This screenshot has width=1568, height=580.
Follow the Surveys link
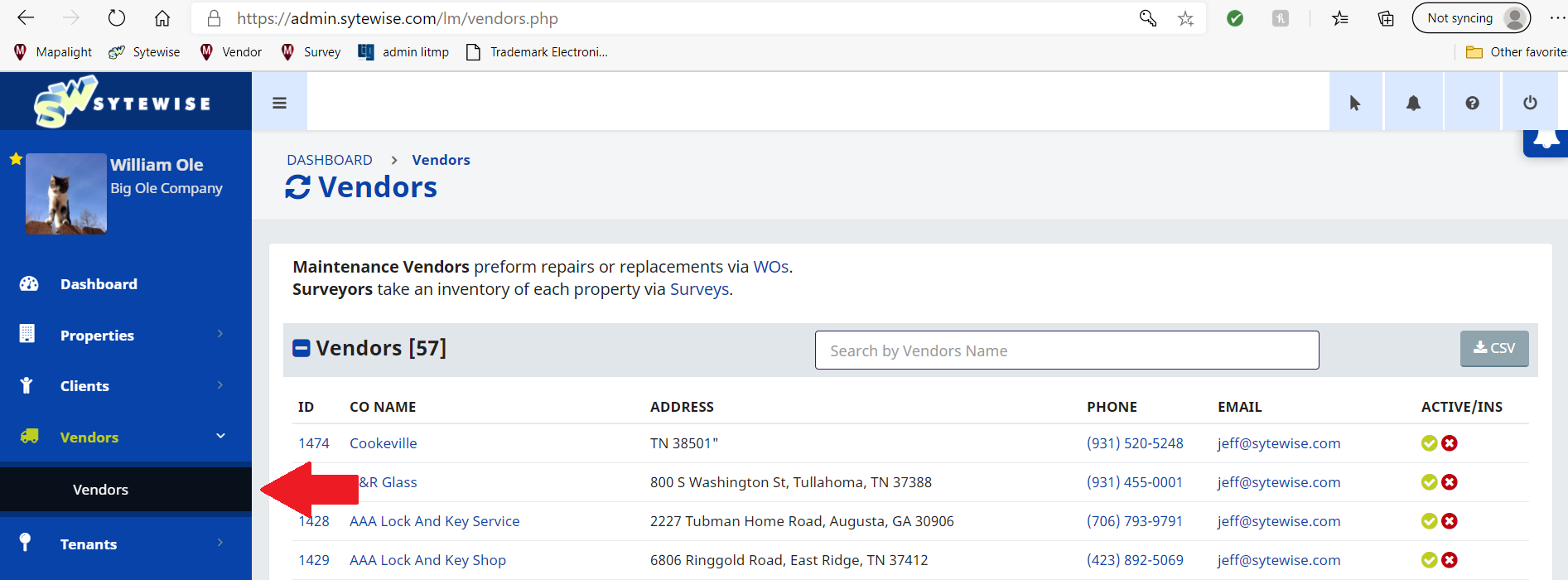tap(699, 289)
